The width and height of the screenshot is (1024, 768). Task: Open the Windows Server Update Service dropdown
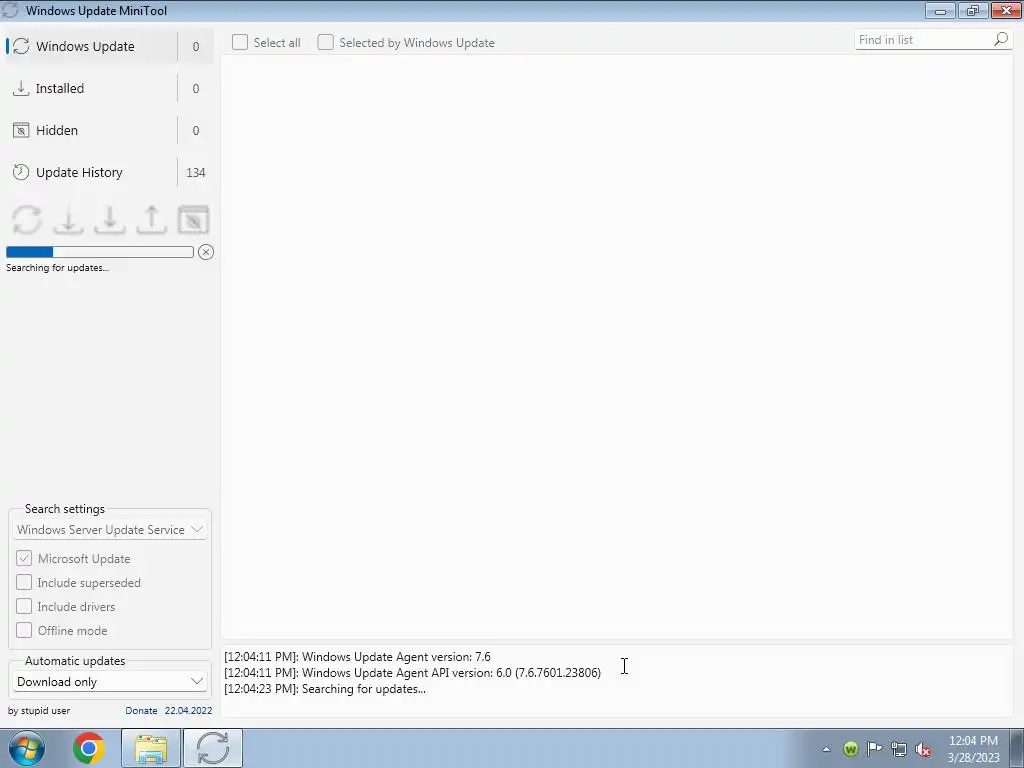click(110, 530)
